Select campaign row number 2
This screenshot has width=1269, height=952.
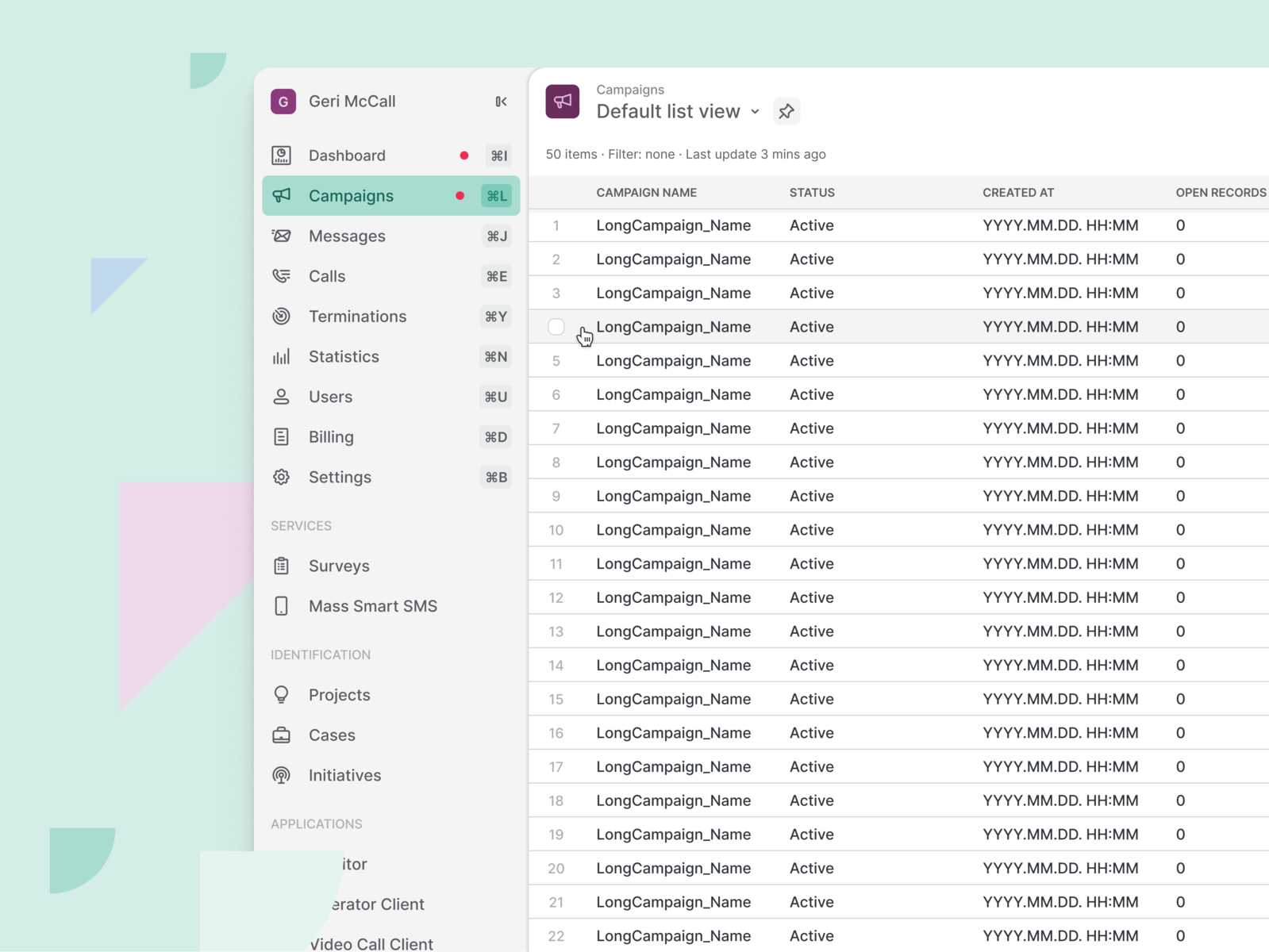tap(556, 259)
